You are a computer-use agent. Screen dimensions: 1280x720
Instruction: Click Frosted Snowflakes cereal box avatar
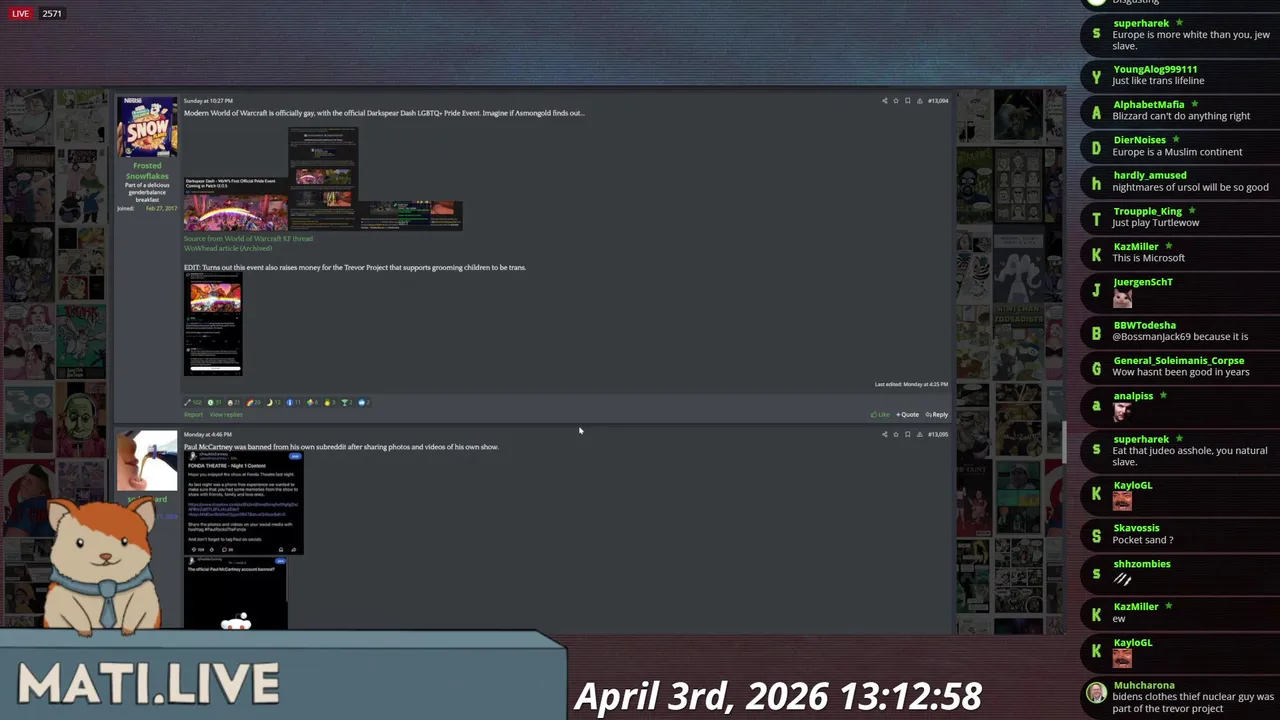[x=147, y=127]
